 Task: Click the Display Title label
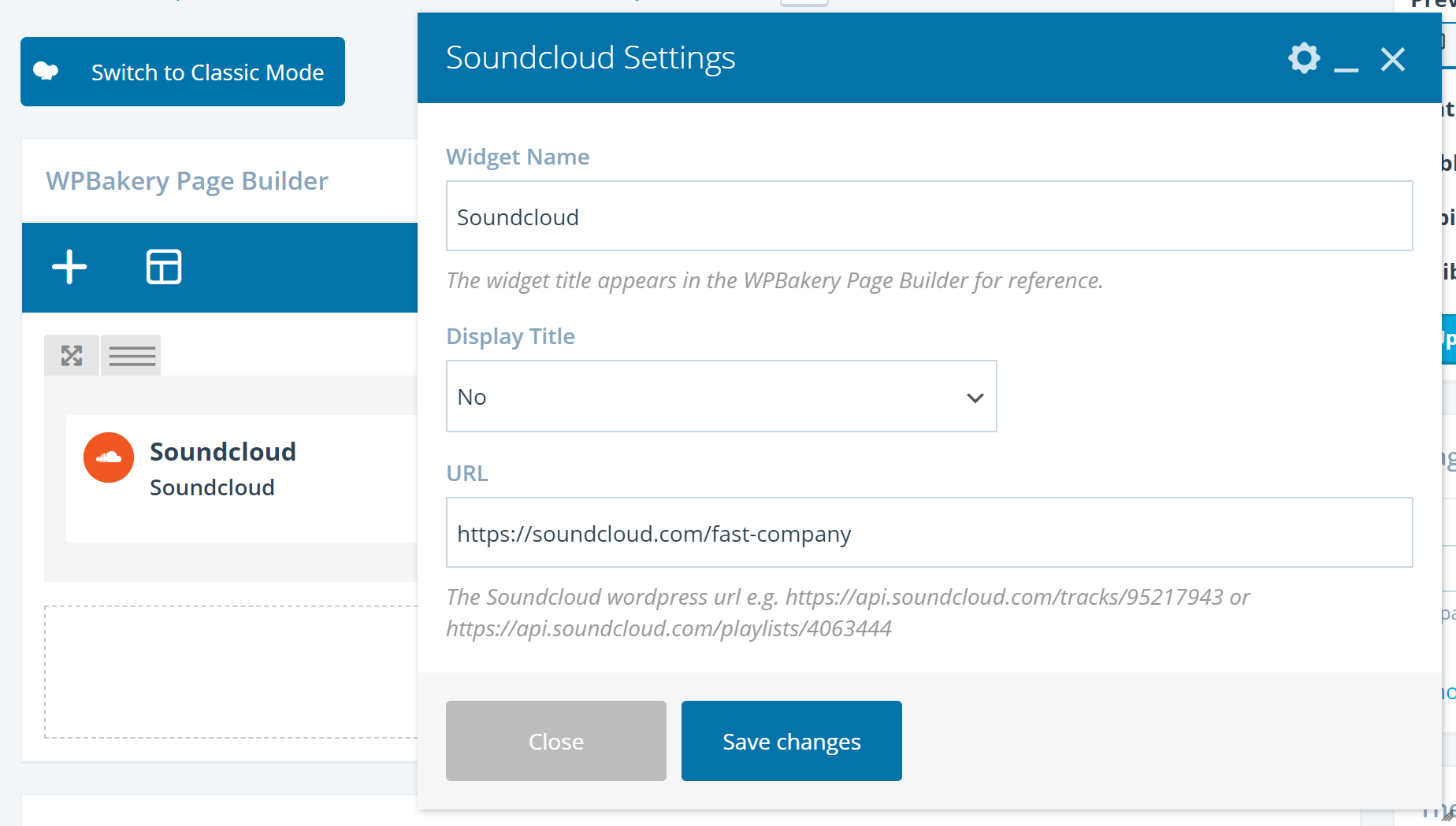pyautogui.click(x=511, y=336)
